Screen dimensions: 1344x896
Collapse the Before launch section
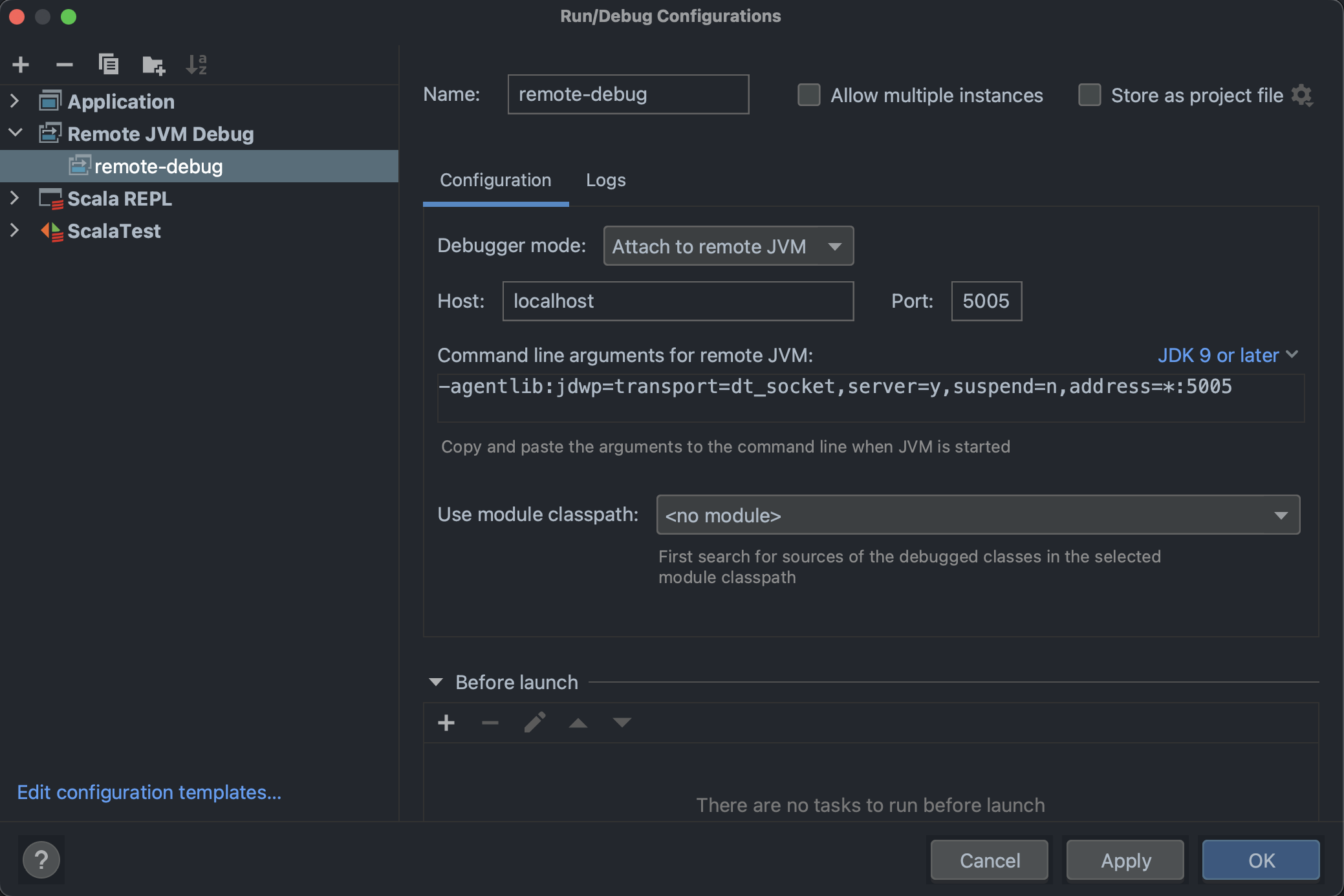click(x=436, y=682)
